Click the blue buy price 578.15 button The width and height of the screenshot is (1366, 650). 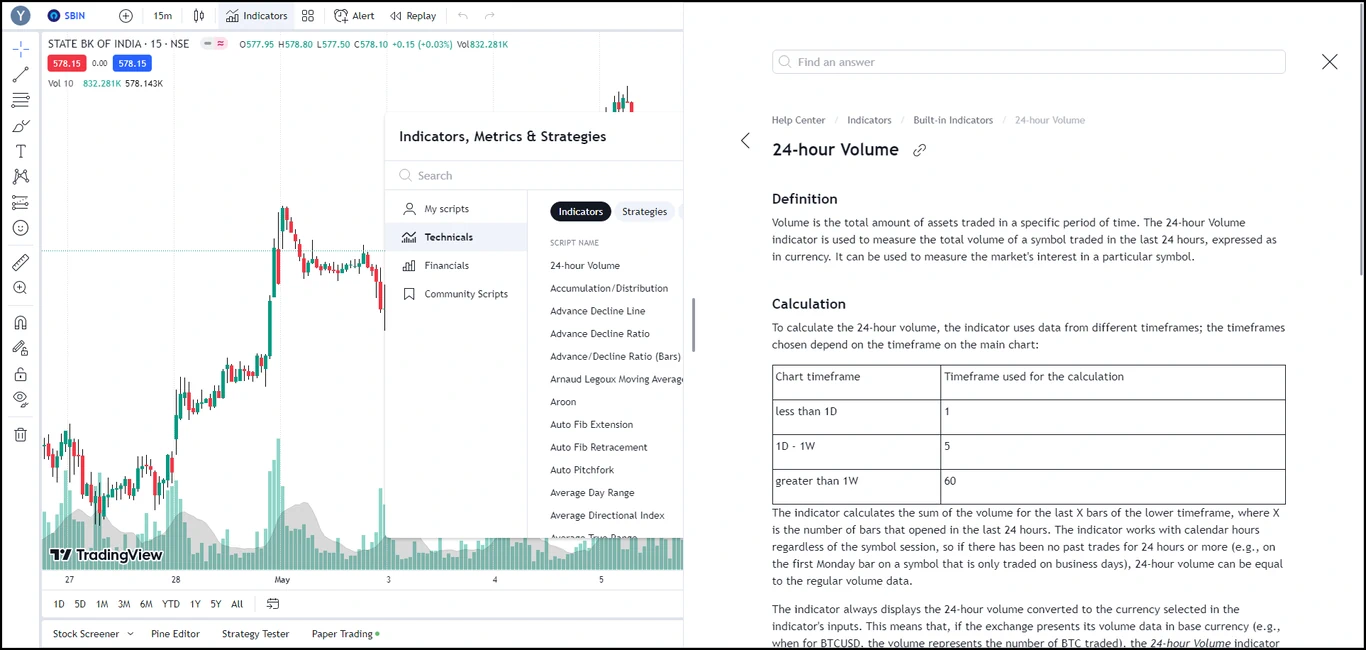pos(132,63)
